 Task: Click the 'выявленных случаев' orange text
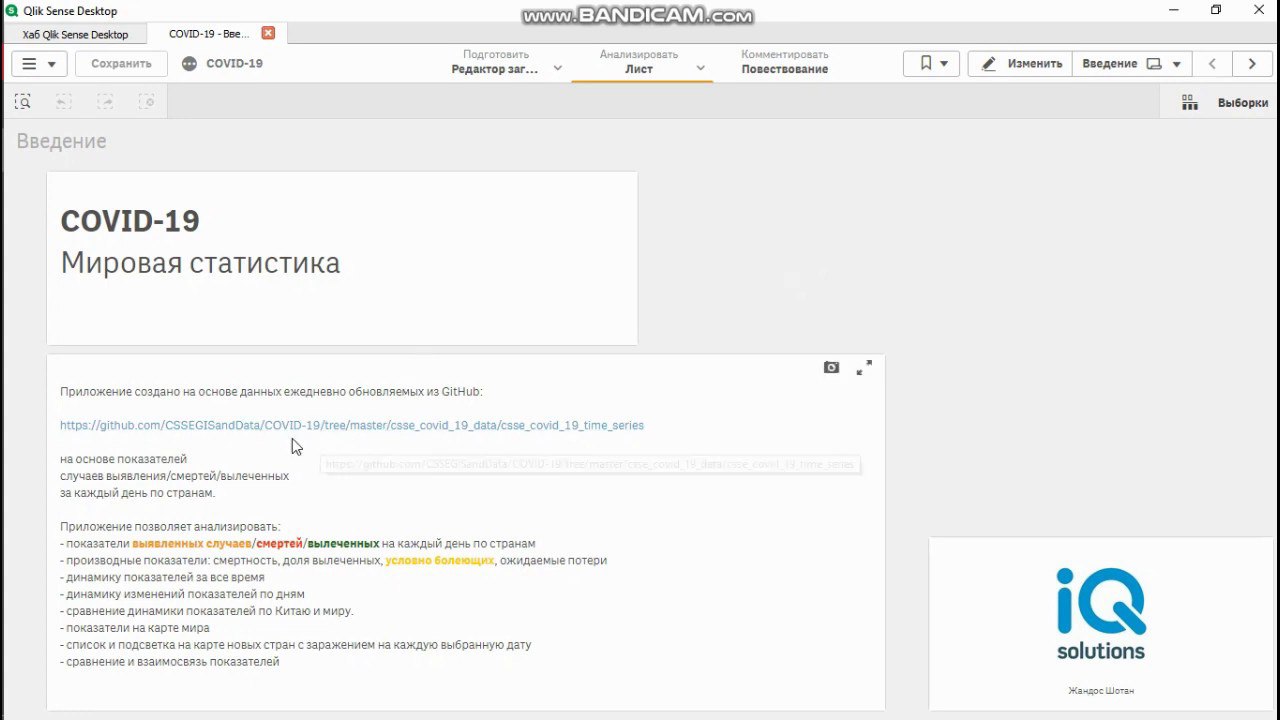191,543
